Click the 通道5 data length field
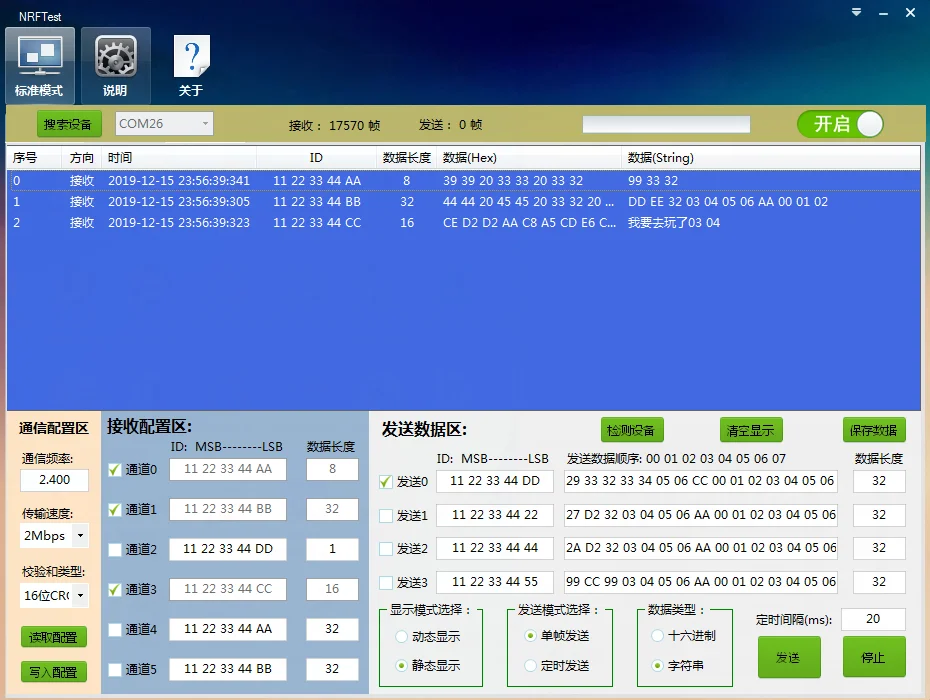This screenshot has width=930, height=700. tap(332, 669)
